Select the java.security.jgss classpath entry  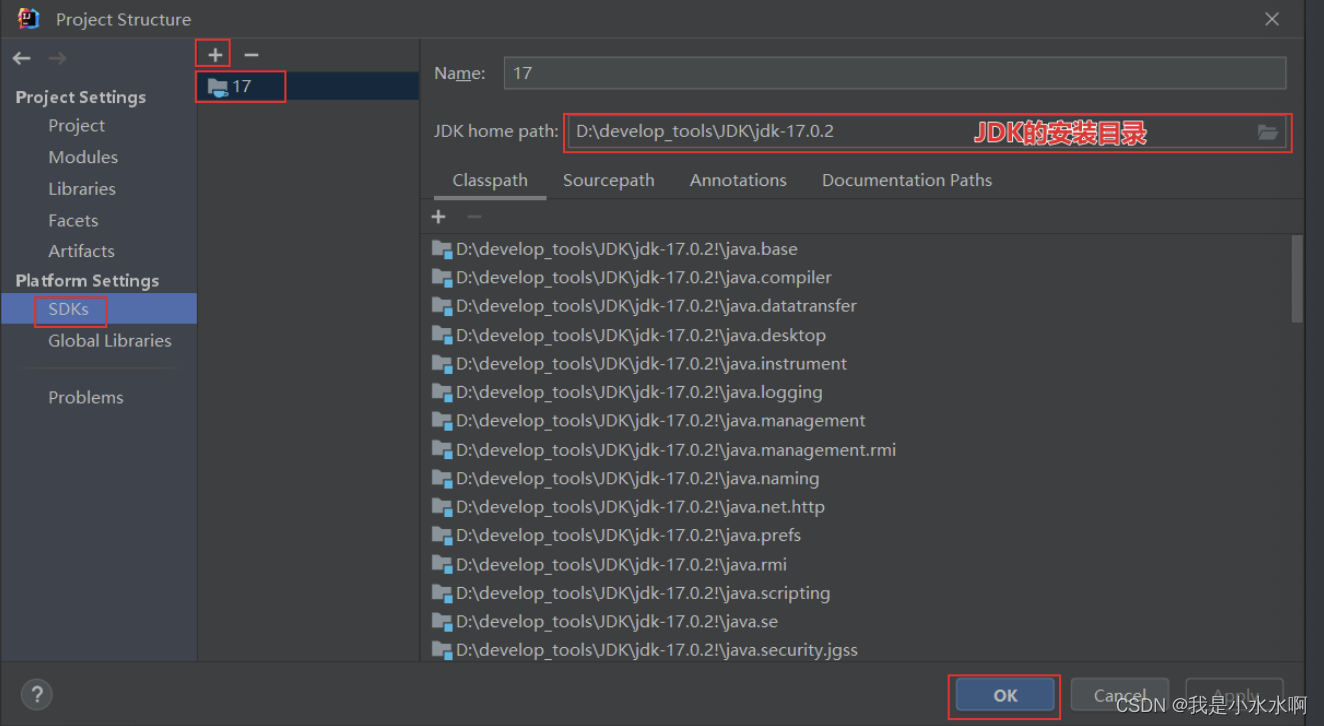(644, 650)
